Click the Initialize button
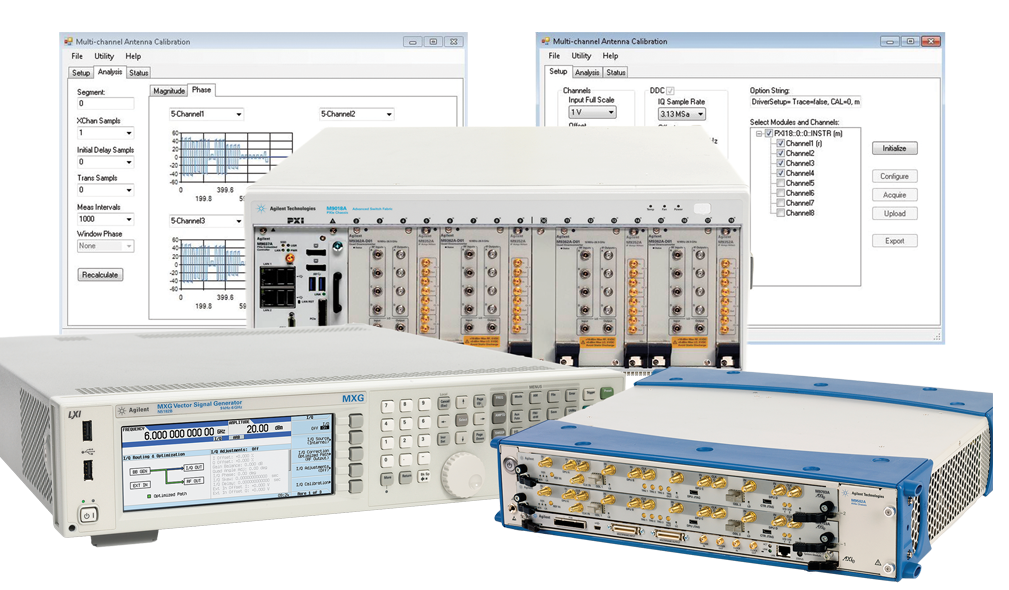Screen dimensions: 1009x590 pyautogui.click(x=894, y=148)
